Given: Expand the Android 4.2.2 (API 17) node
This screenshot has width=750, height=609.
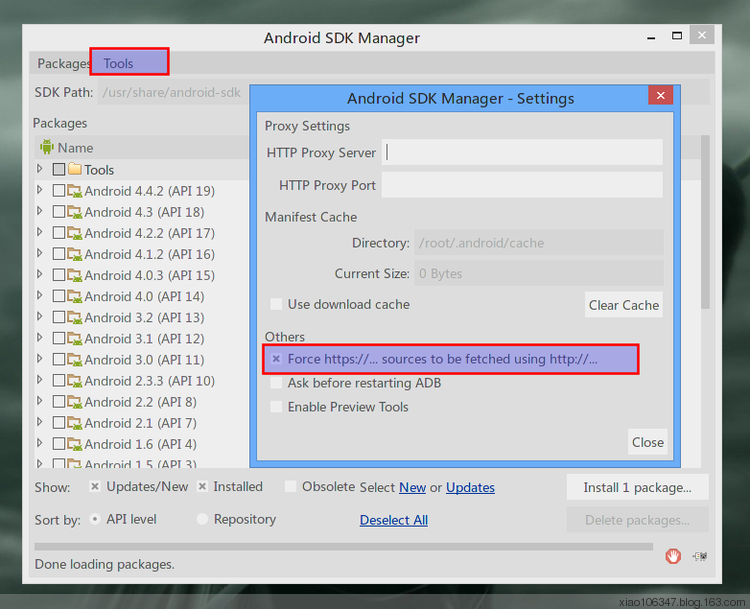Looking at the screenshot, I should (40, 232).
